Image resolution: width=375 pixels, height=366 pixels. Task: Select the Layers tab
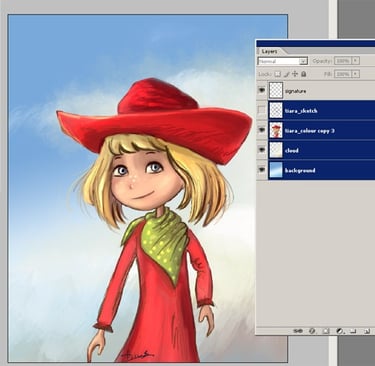pos(269,51)
